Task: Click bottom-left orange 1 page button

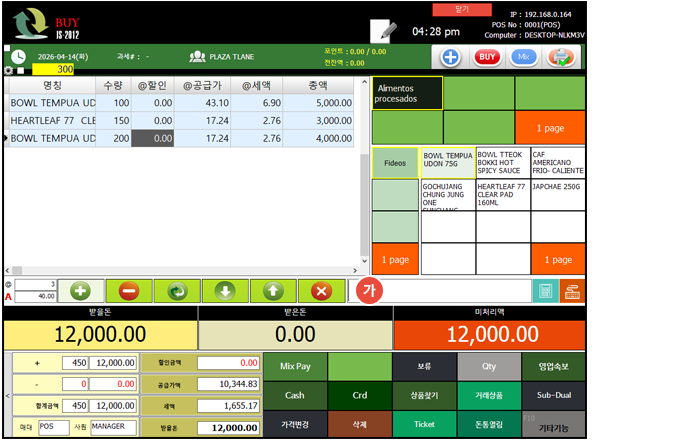Action: click(x=395, y=259)
